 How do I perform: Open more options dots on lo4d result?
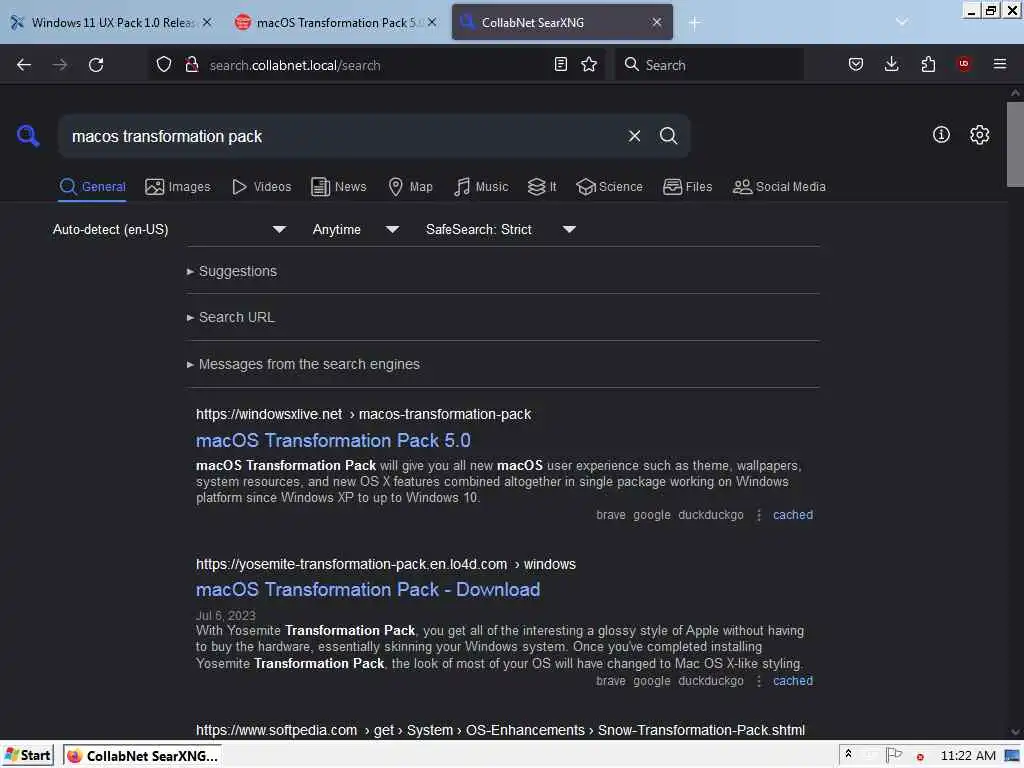click(x=759, y=680)
